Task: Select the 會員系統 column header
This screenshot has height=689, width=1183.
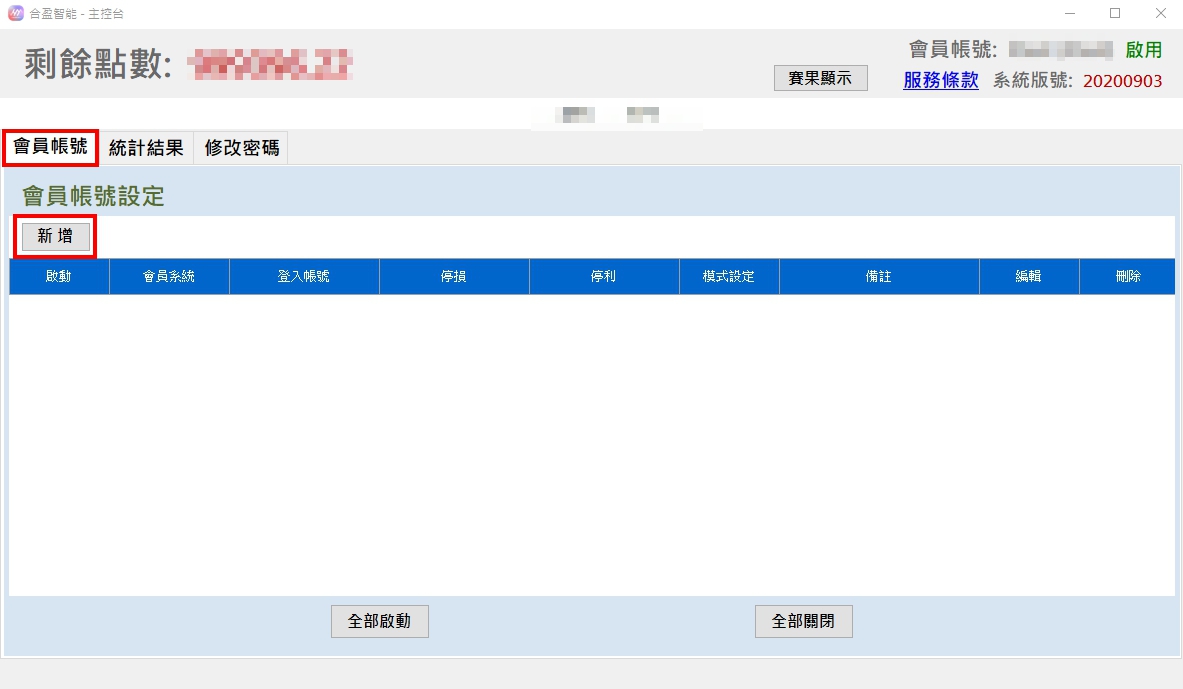Action: (169, 277)
